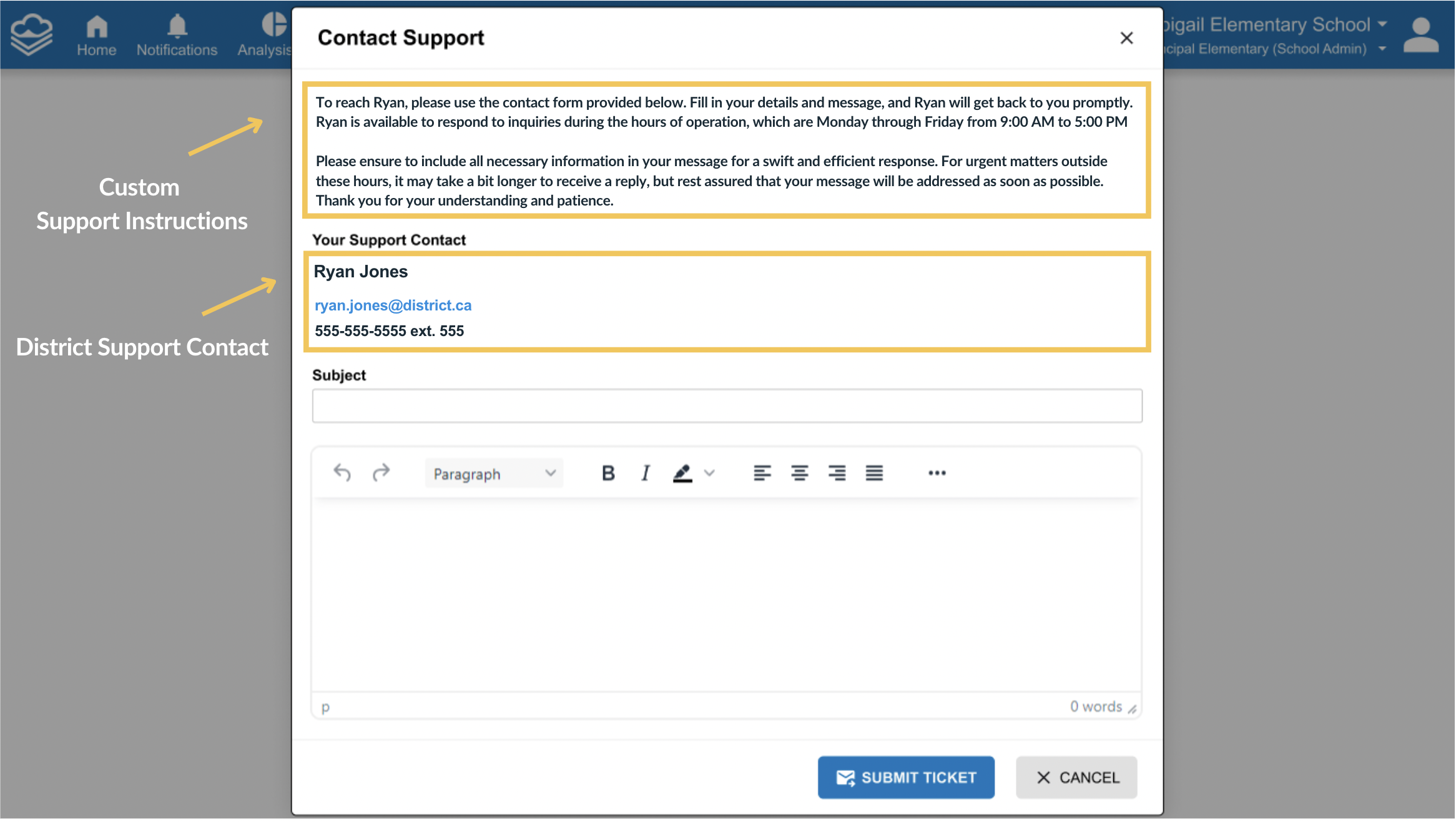Show more toolbar options
Image resolution: width=1456 pixels, height=822 pixels.
click(937, 473)
